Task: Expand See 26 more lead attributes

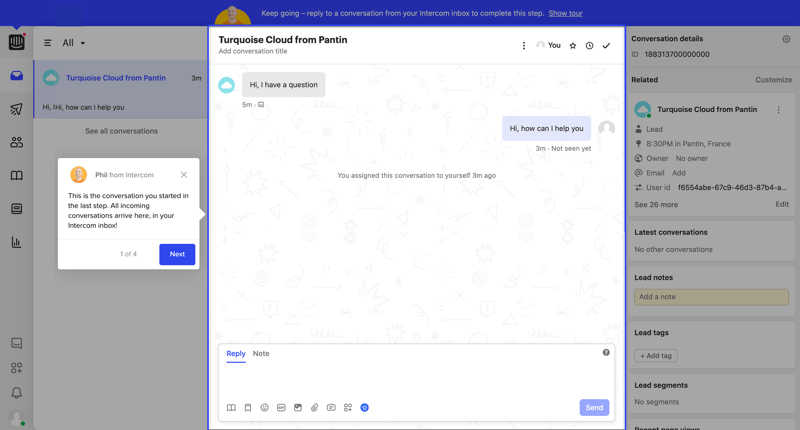Action: [656, 205]
